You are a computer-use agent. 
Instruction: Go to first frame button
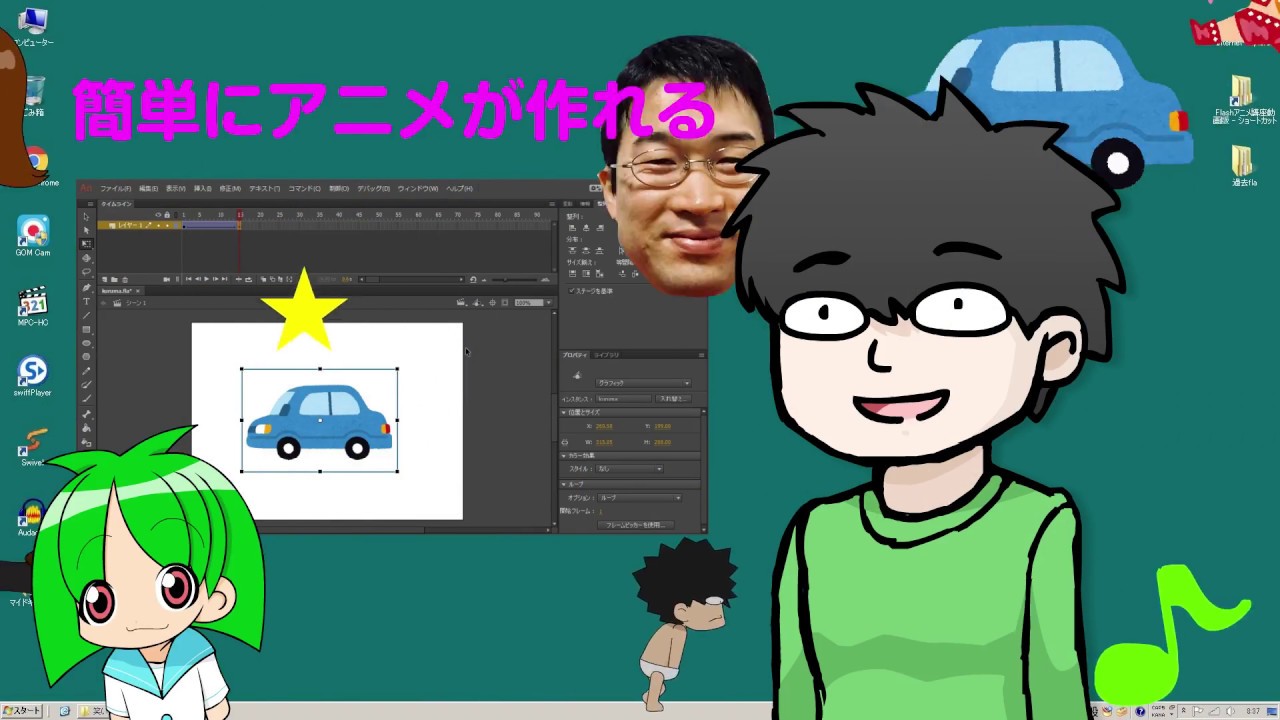pyautogui.click(x=188, y=279)
